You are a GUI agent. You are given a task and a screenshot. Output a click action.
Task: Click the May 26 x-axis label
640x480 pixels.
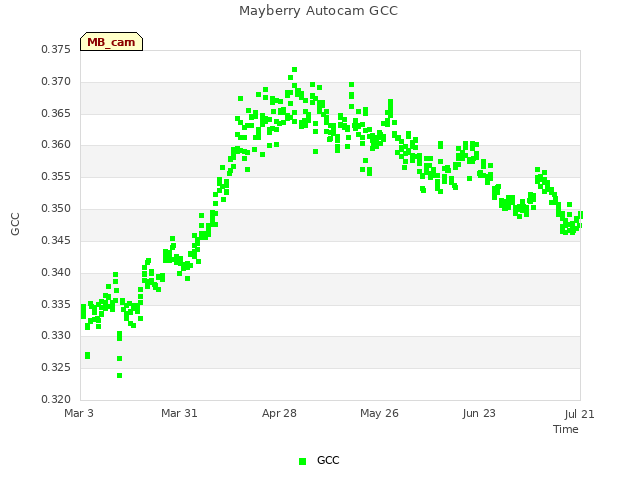pos(379,413)
